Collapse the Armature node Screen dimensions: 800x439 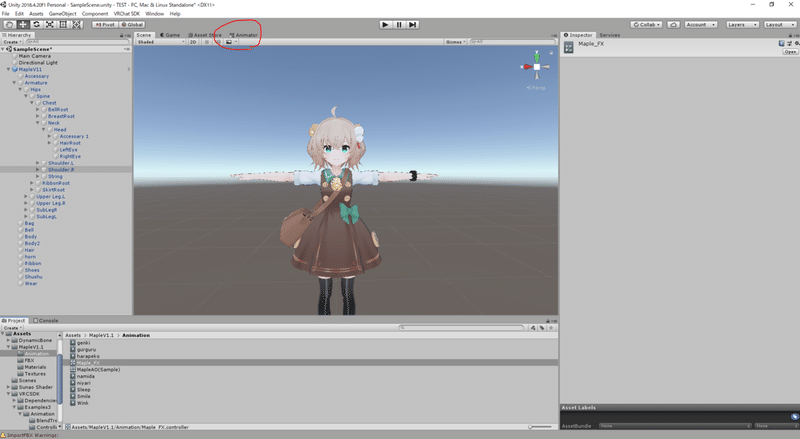point(14,83)
